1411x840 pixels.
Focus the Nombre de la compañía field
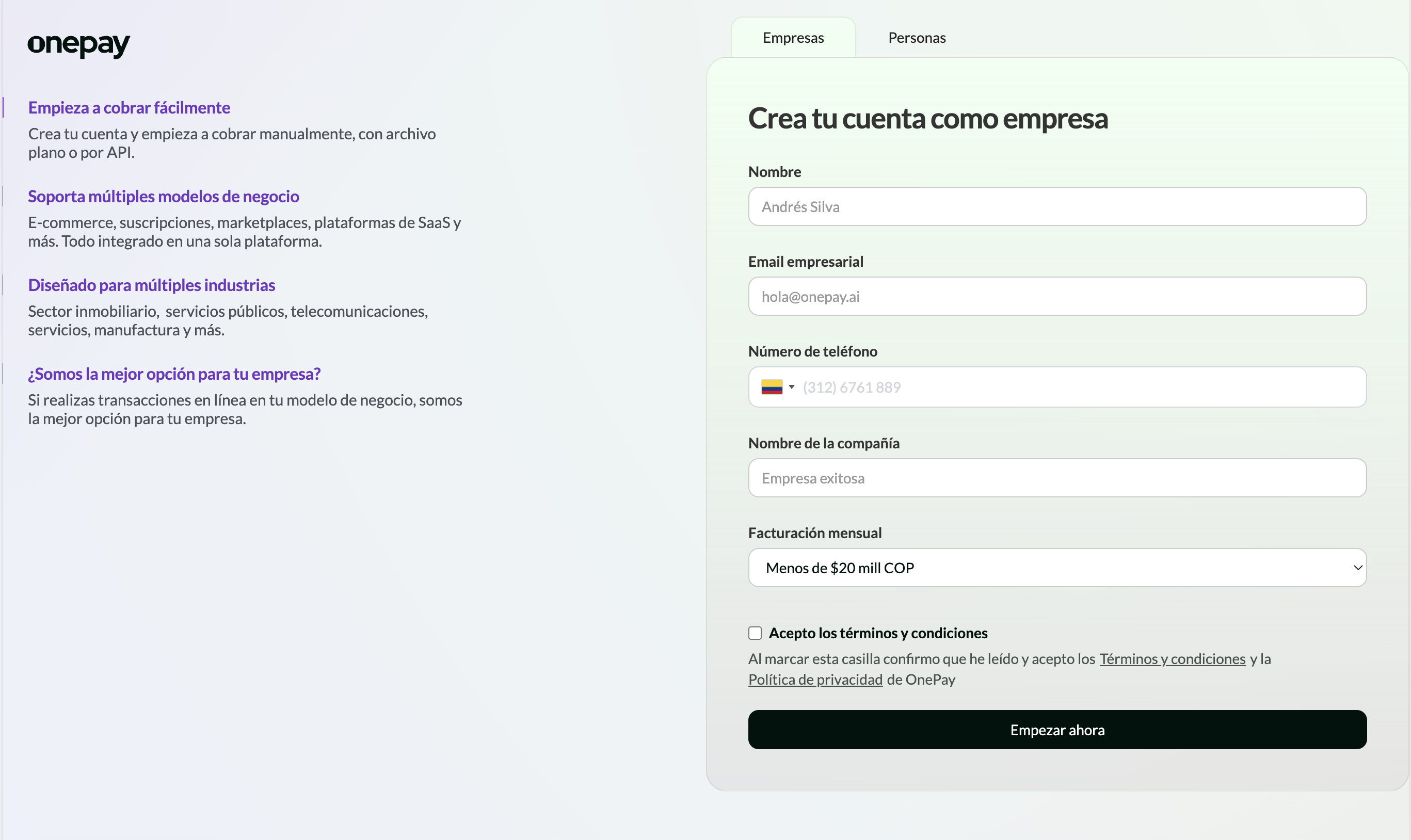click(1057, 478)
